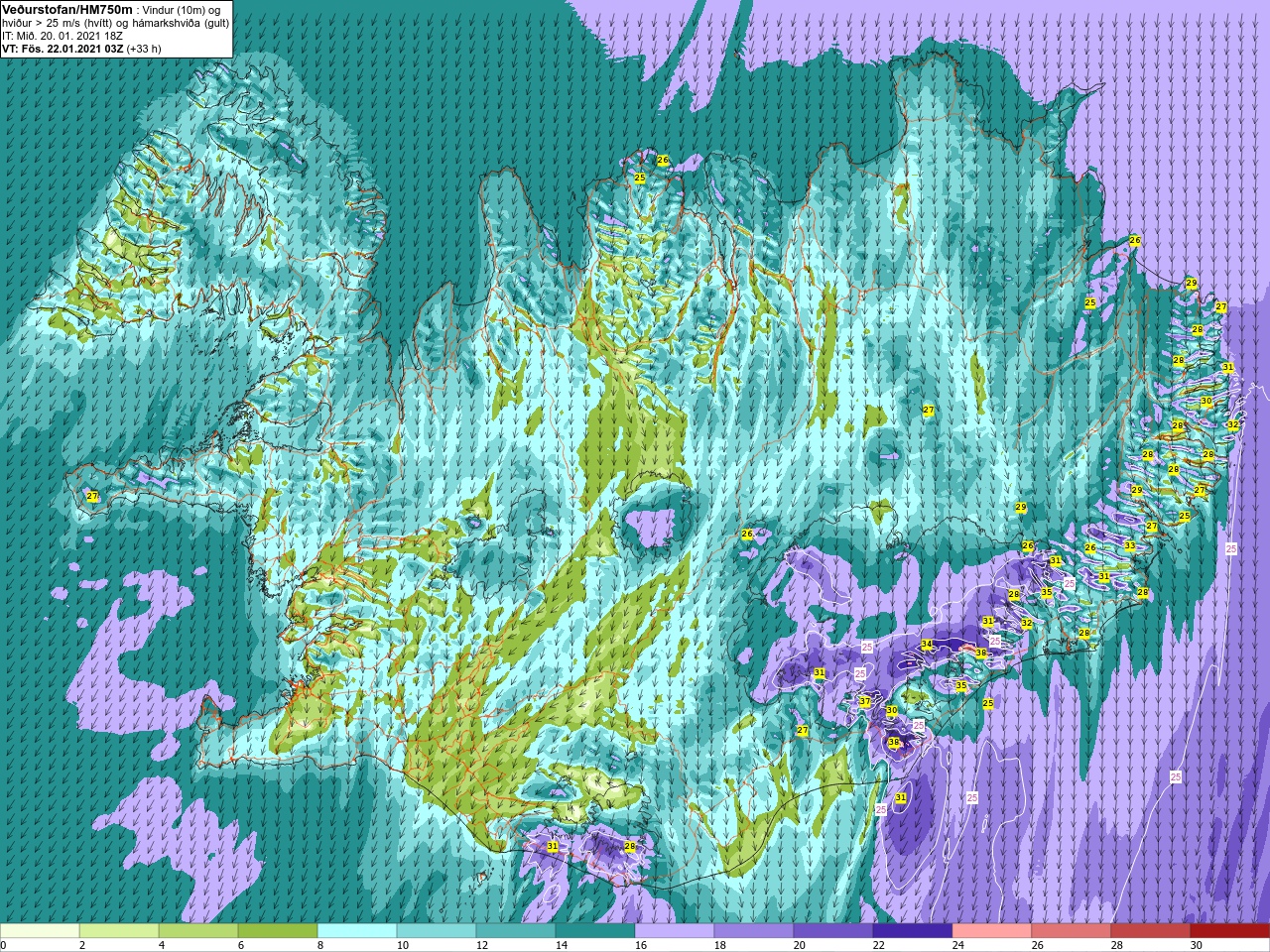This screenshot has width=1270, height=952.
Task: Select the 10–12 turquoise legend swatch
Action: [437, 931]
